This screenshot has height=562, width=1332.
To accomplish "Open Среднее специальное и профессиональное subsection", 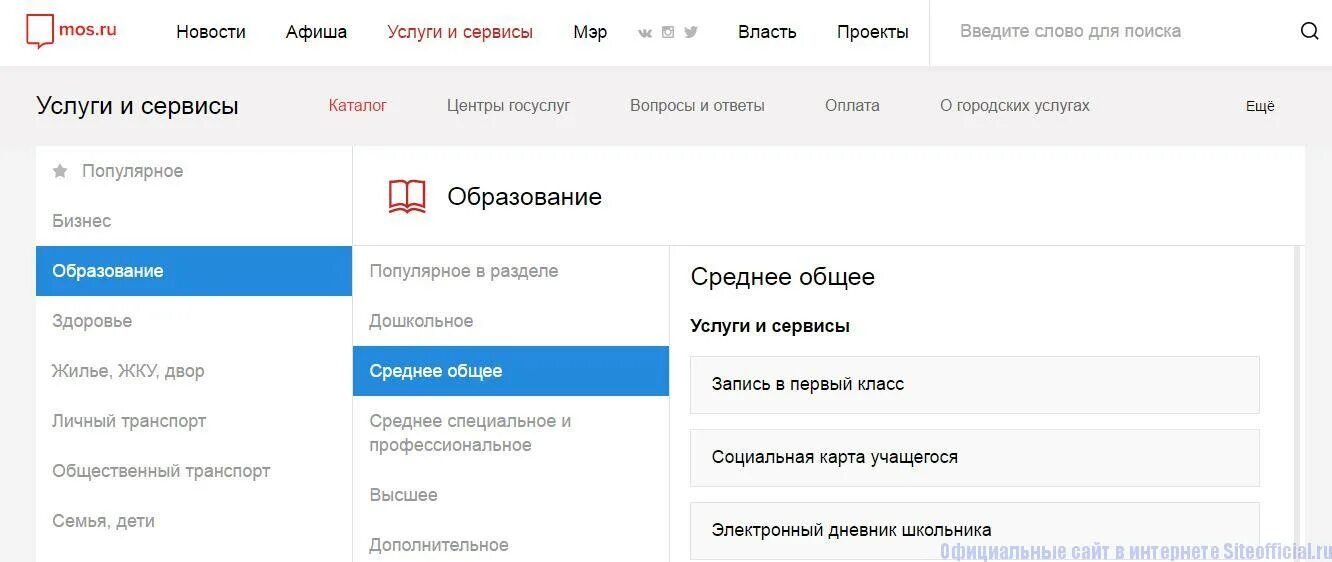I will (511, 433).
